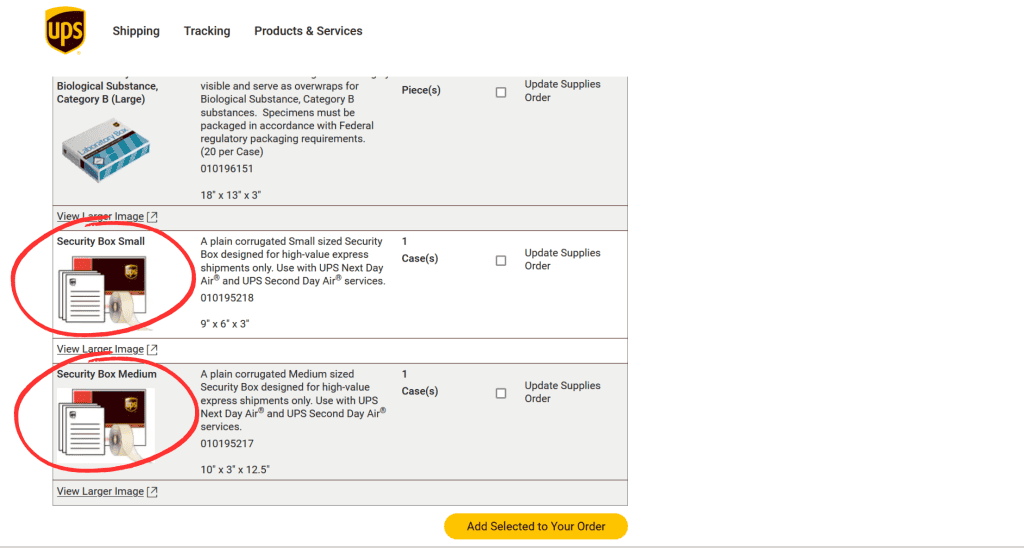The width and height of the screenshot is (1024, 548).
Task: Click dimensions 18" x 13" x 3"
Action: 231,195
